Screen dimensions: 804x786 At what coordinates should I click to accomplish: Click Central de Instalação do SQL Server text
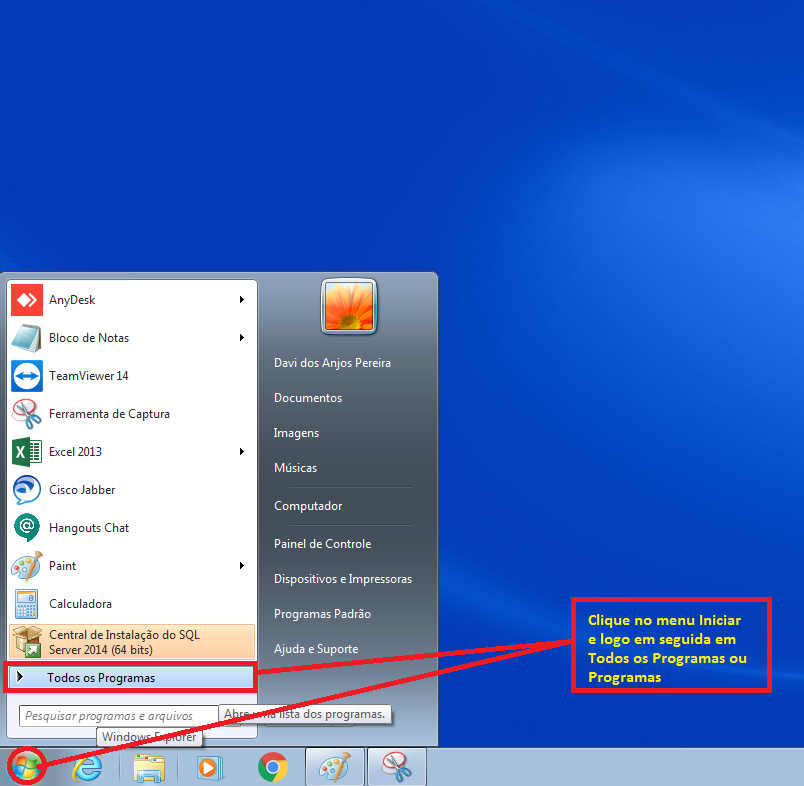click(125, 642)
